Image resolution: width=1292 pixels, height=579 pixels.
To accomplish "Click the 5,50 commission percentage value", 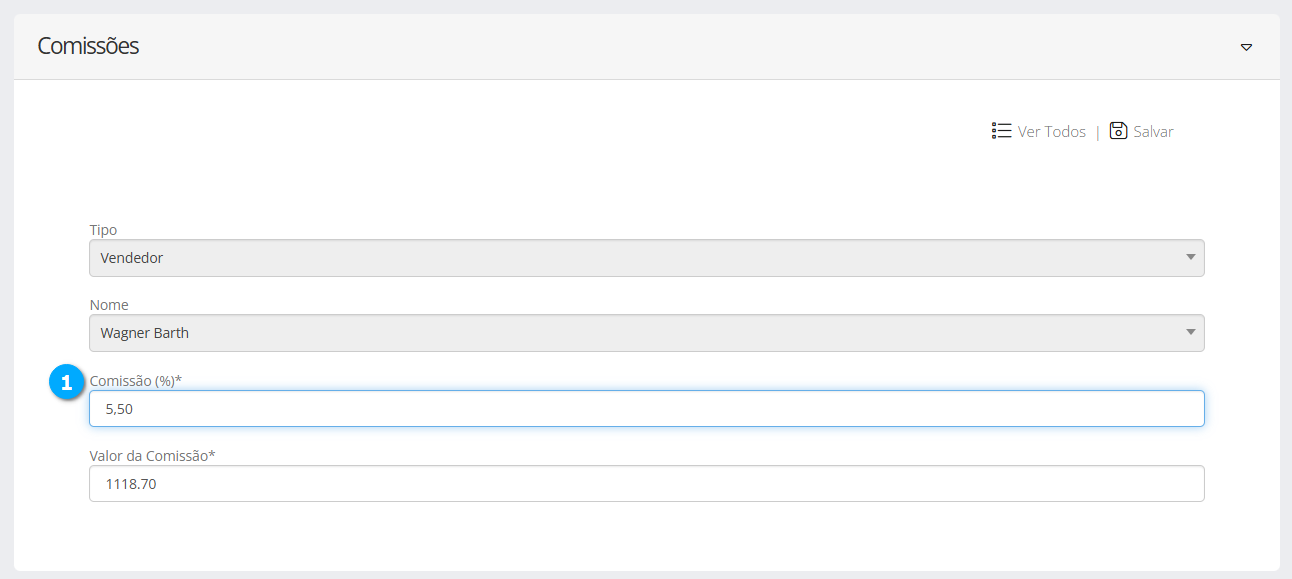I will click(119, 409).
